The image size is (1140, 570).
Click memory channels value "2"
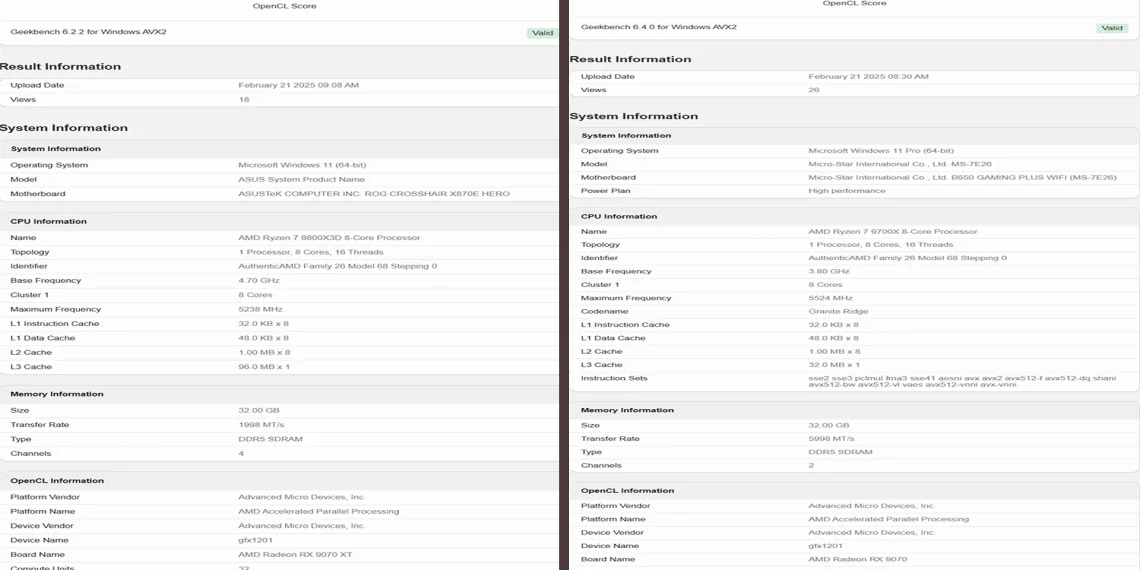tap(811, 465)
